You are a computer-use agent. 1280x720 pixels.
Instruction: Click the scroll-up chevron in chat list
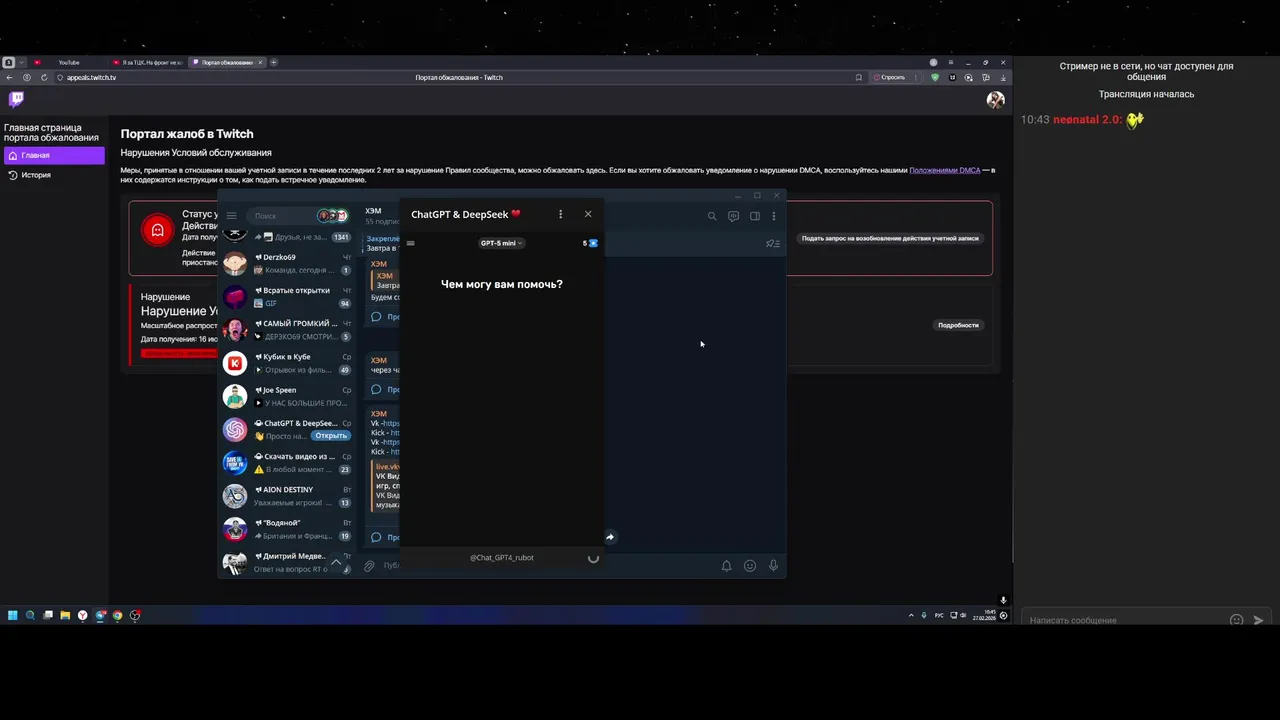[x=336, y=563]
